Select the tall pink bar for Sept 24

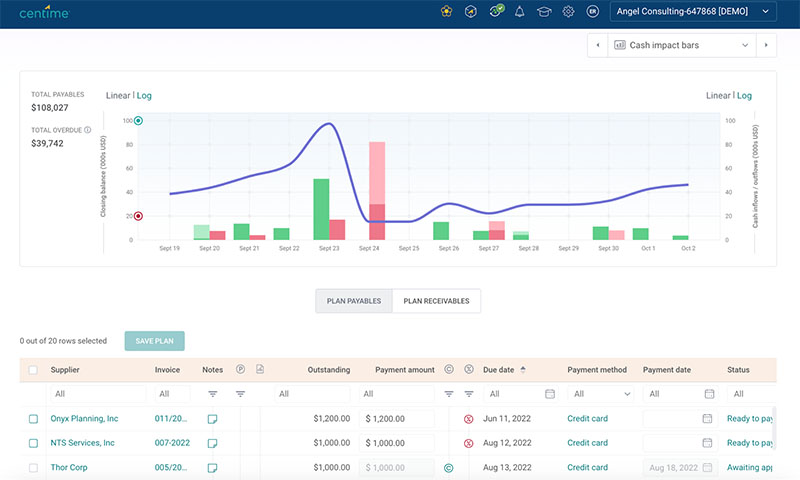377,173
